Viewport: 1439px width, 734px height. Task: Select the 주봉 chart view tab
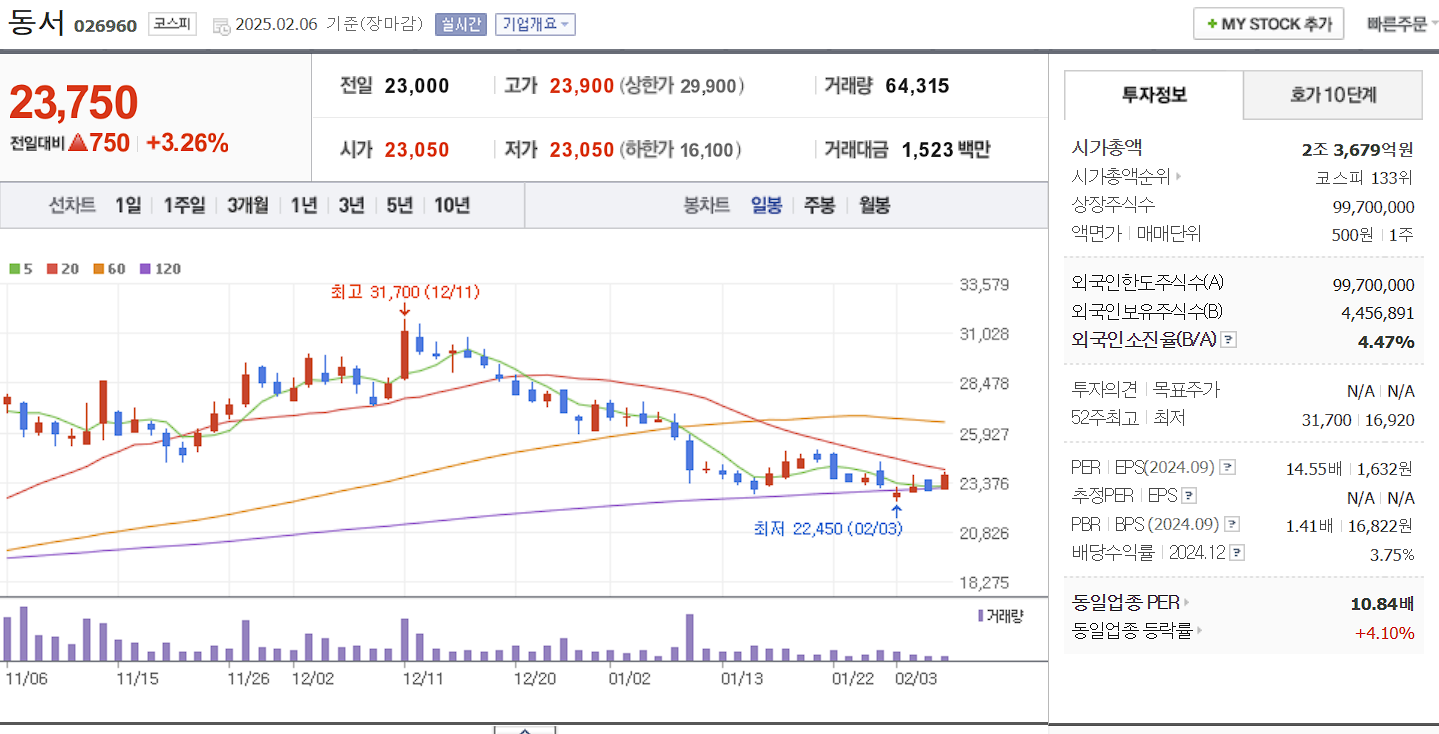(x=819, y=204)
